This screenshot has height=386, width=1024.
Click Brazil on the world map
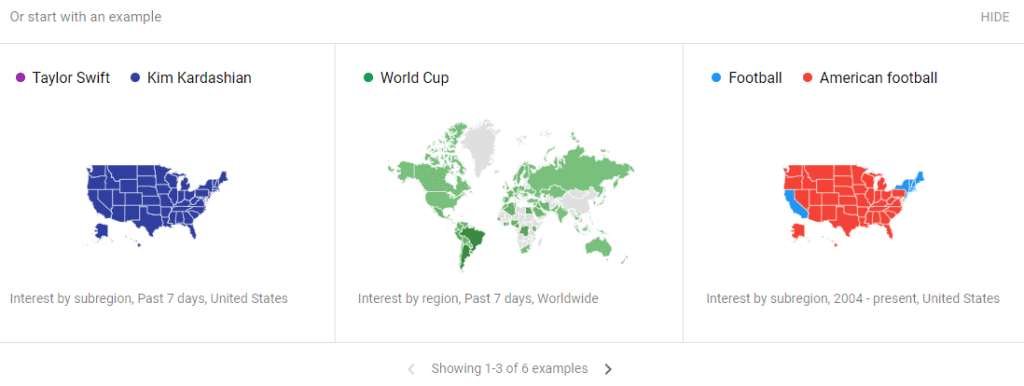[473, 238]
